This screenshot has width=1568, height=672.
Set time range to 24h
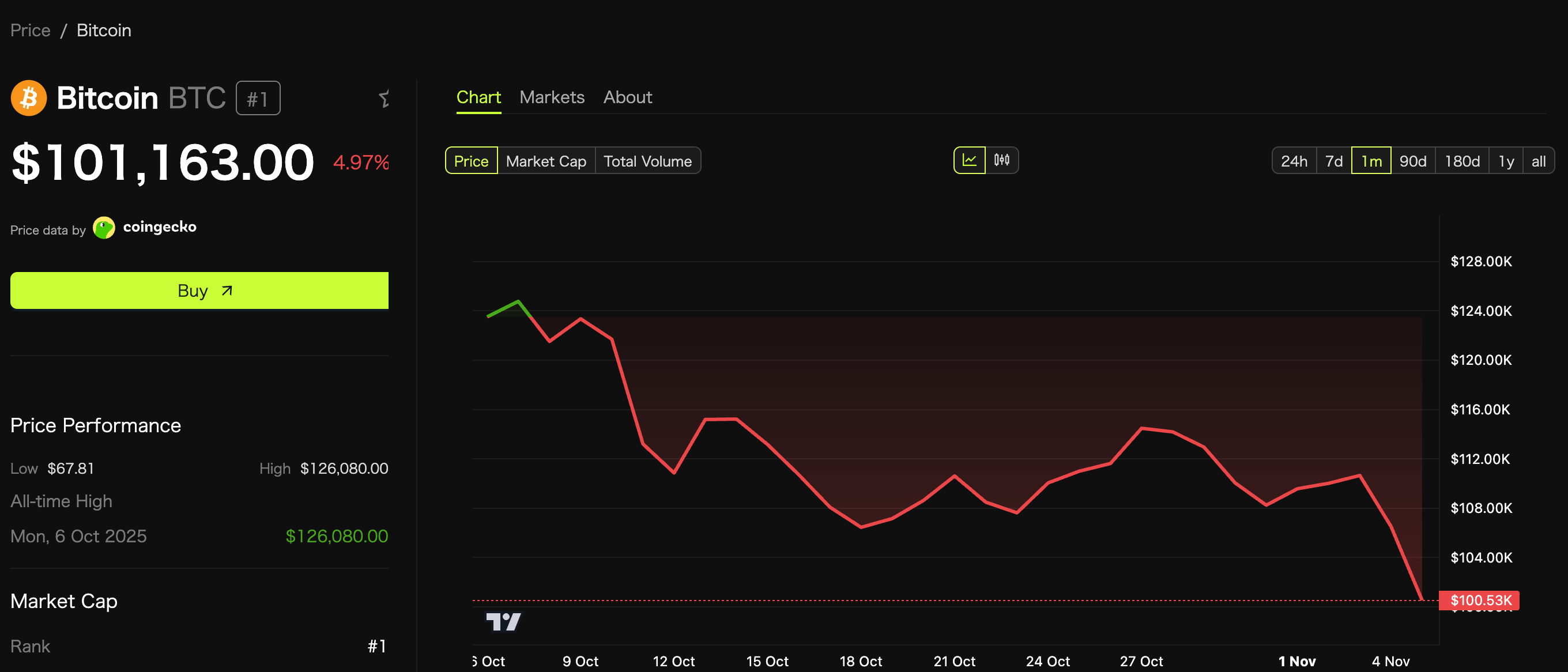pyautogui.click(x=1294, y=161)
